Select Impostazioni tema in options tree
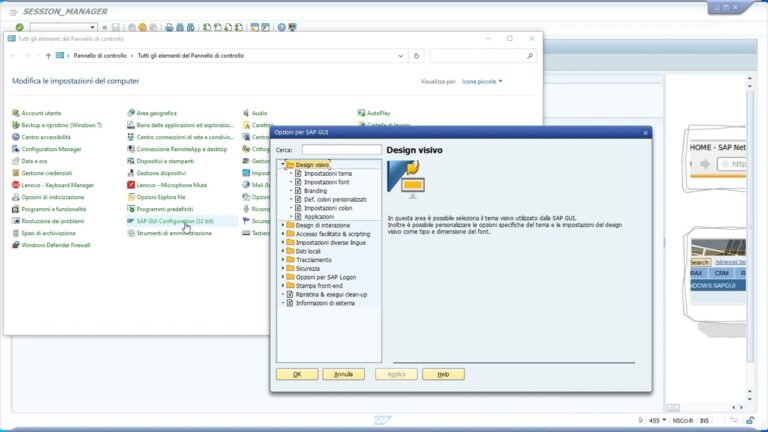This screenshot has width=768, height=432. [x=328, y=173]
